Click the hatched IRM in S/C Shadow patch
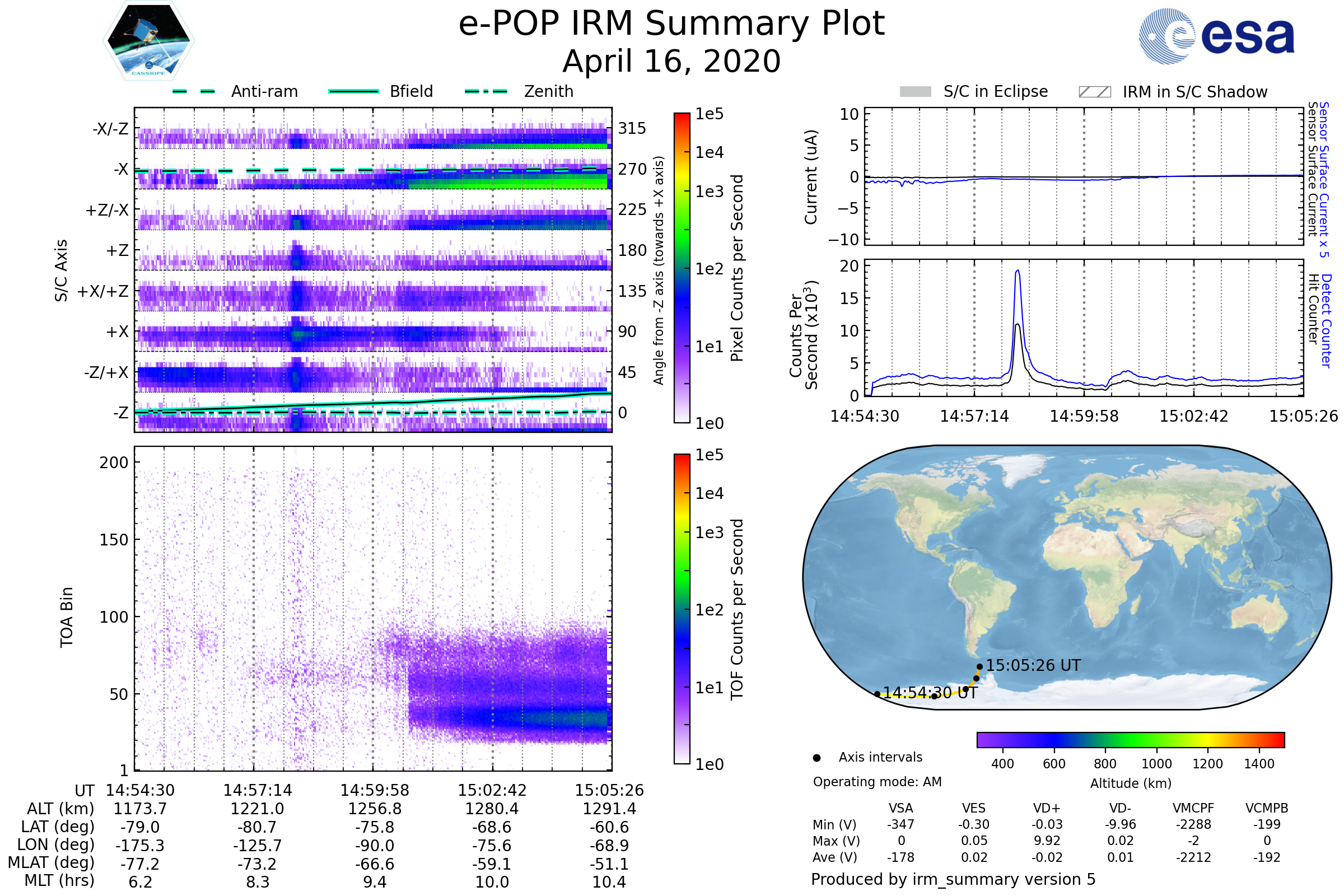1344x896 pixels. (x=1094, y=92)
